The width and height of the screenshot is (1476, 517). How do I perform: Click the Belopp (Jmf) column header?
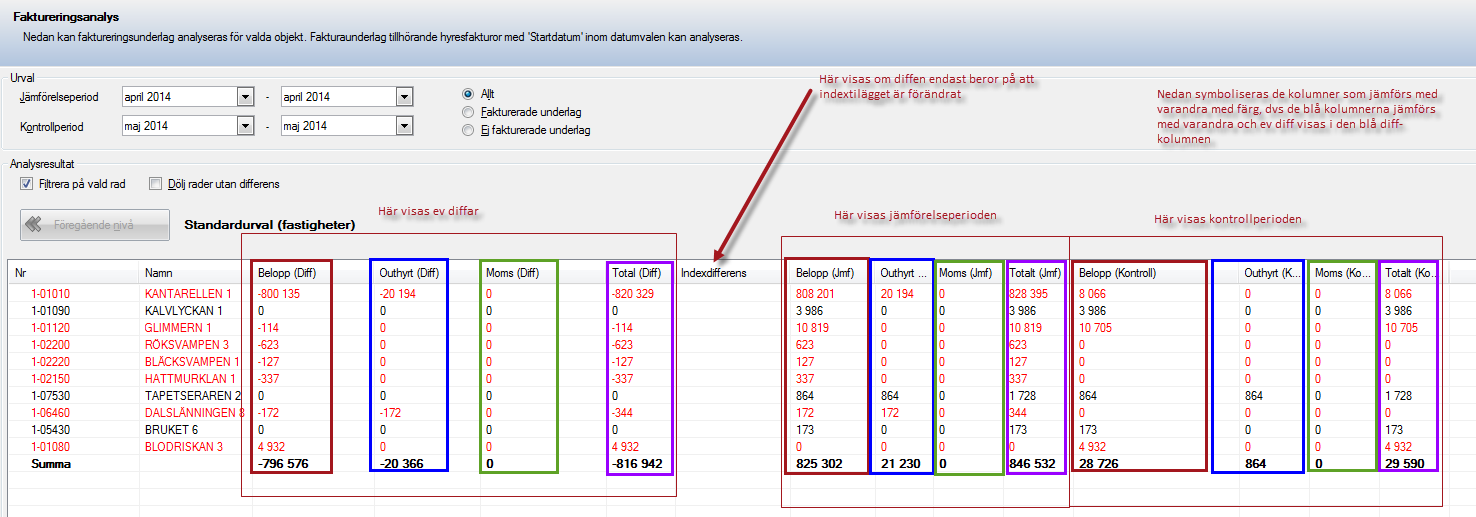826,272
